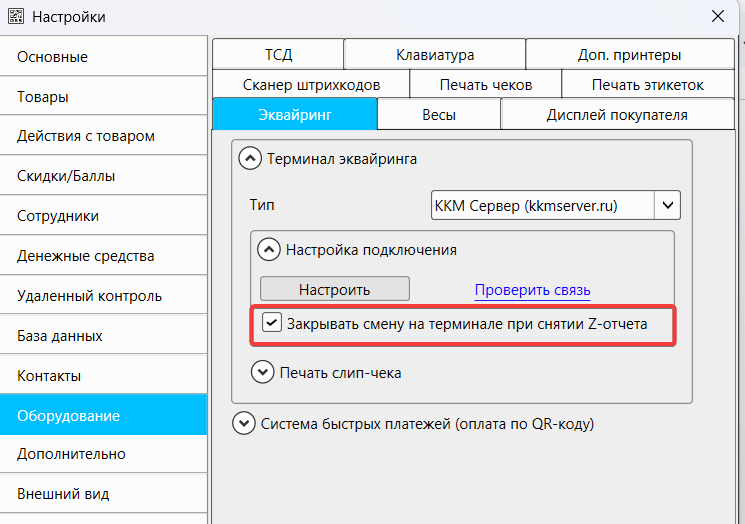
Task: Open the Дисплей покупателя tab
Action: 617,114
